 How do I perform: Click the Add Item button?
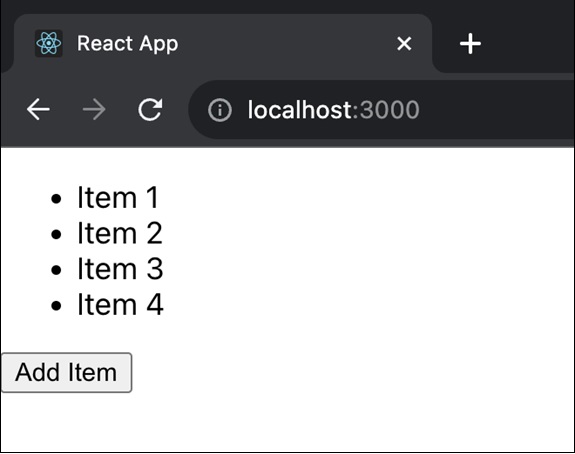coord(66,373)
